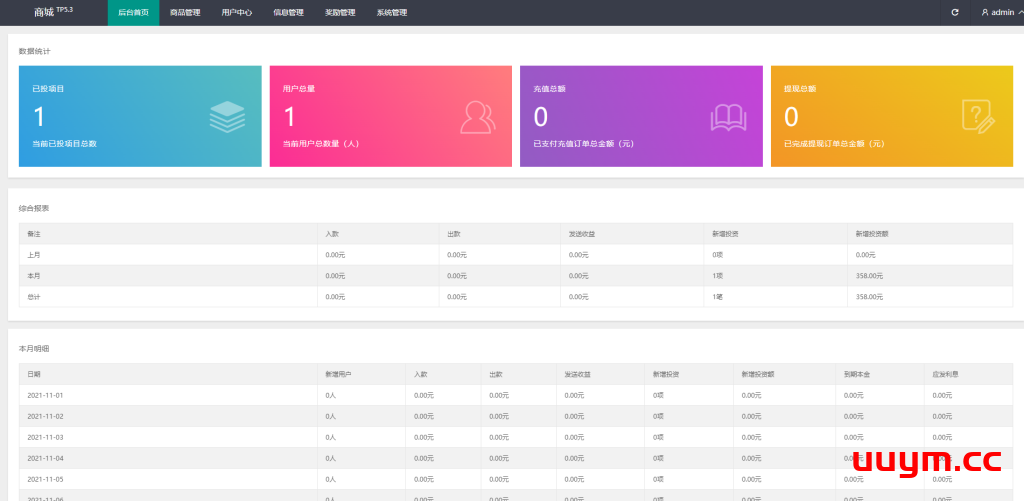This screenshot has width=1024, height=501.
Task: Click the question document icon on 提现总额 card
Action: pos(977,117)
